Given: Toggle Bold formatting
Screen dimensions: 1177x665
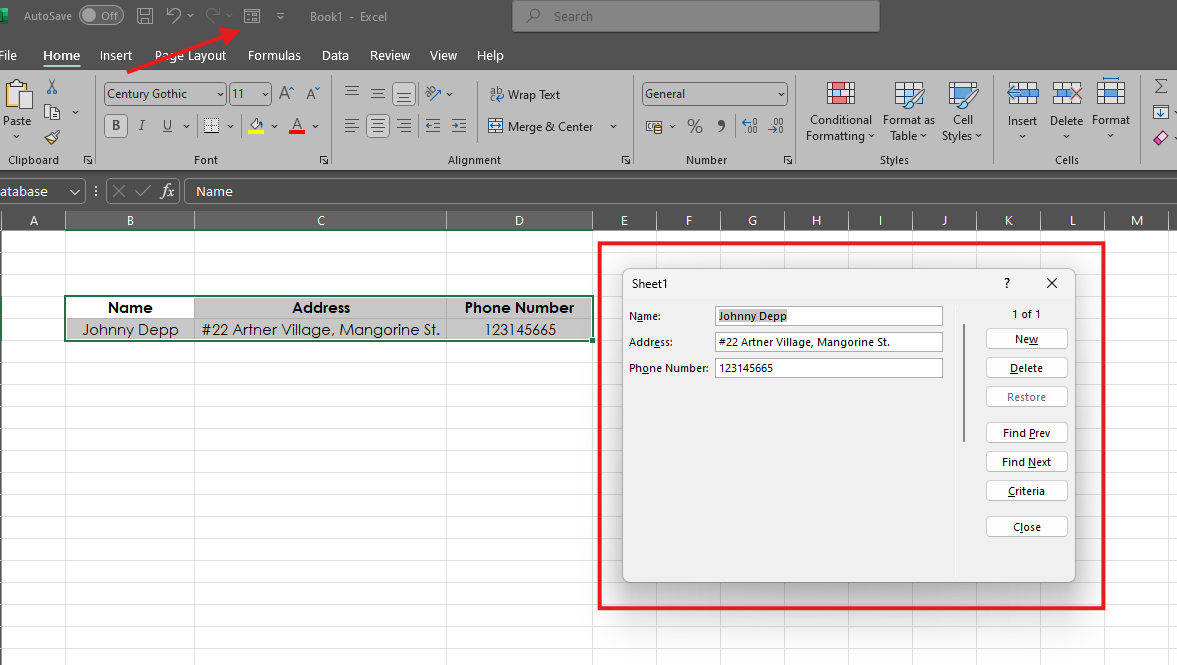Looking at the screenshot, I should pyautogui.click(x=116, y=126).
